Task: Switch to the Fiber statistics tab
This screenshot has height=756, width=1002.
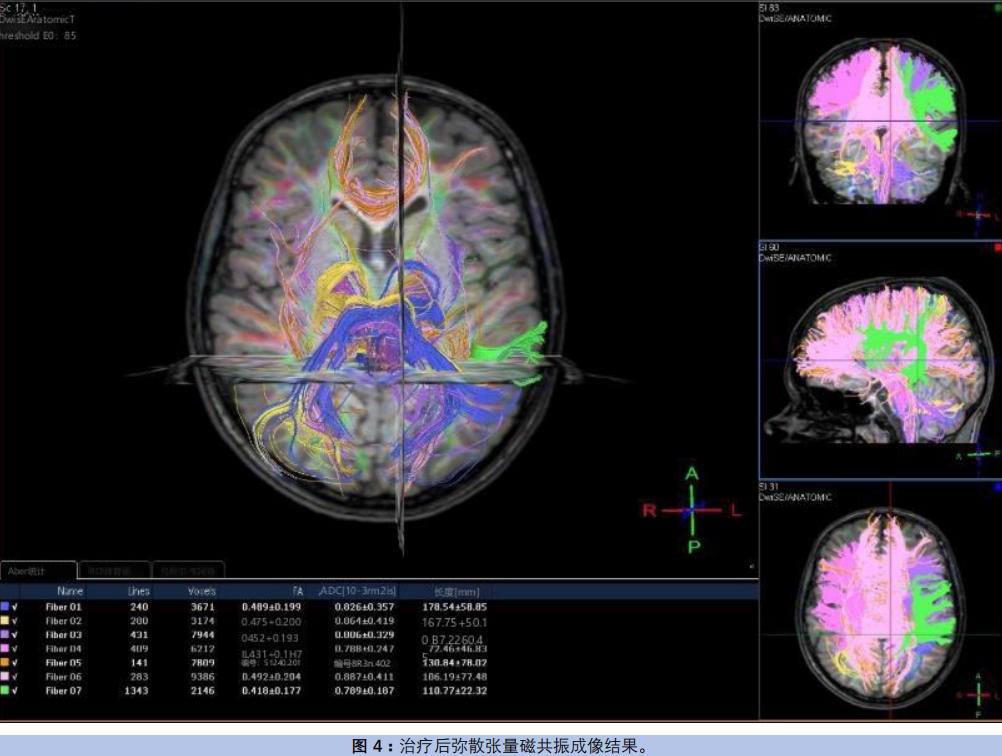Action: [38, 571]
